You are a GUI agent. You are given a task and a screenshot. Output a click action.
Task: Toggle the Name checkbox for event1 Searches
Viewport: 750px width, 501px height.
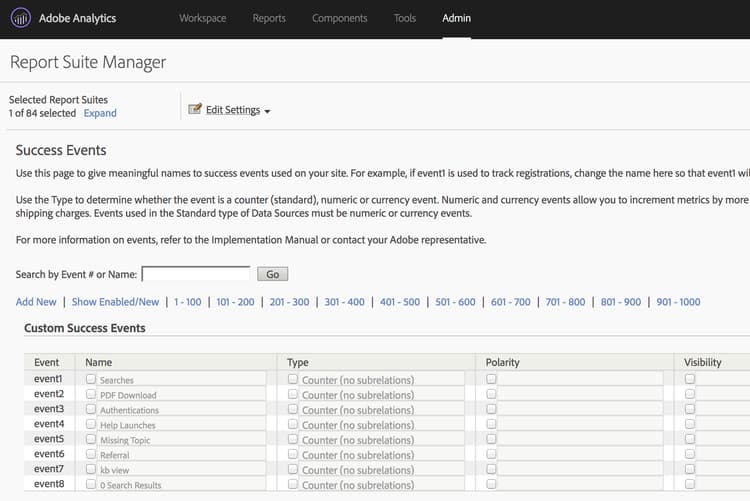coord(91,379)
